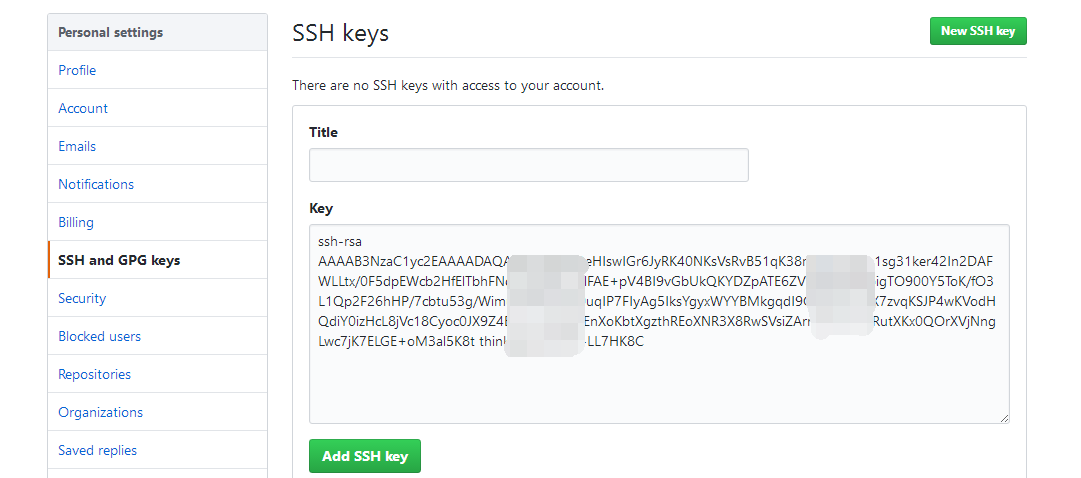Click the Title field label
The image size is (1081, 478).
[x=323, y=132]
